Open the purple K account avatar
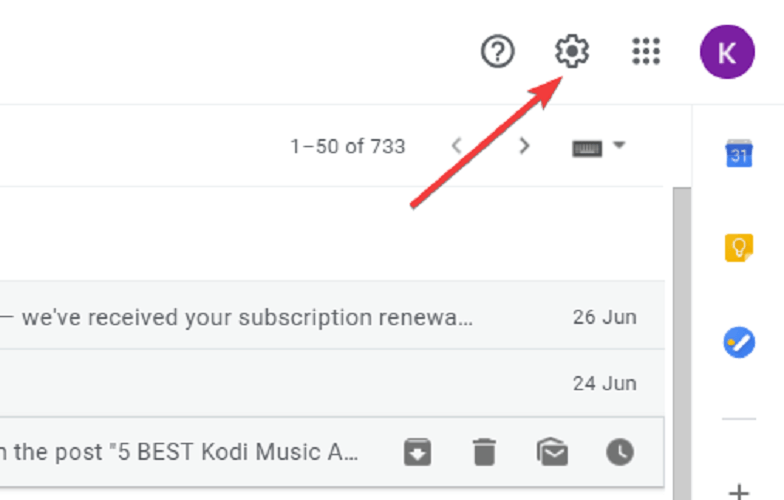Viewport: 784px width, 500px height. click(727, 51)
